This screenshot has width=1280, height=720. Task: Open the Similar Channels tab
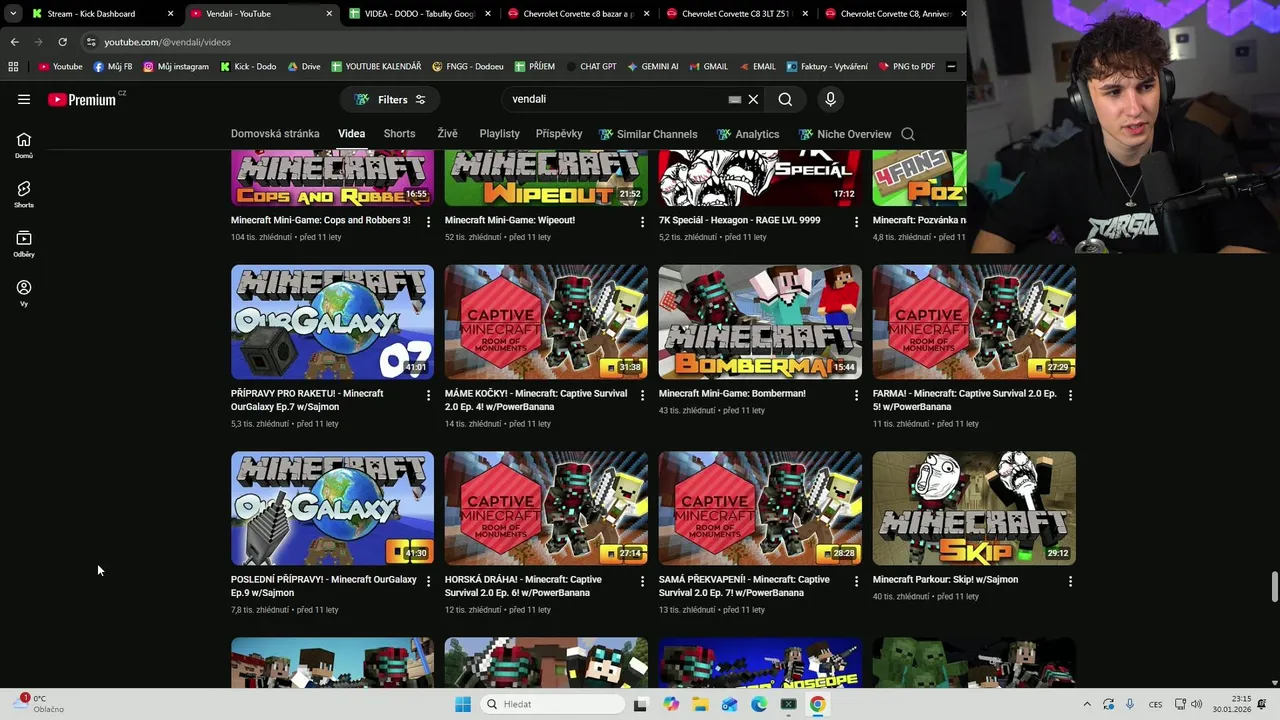[x=648, y=134]
